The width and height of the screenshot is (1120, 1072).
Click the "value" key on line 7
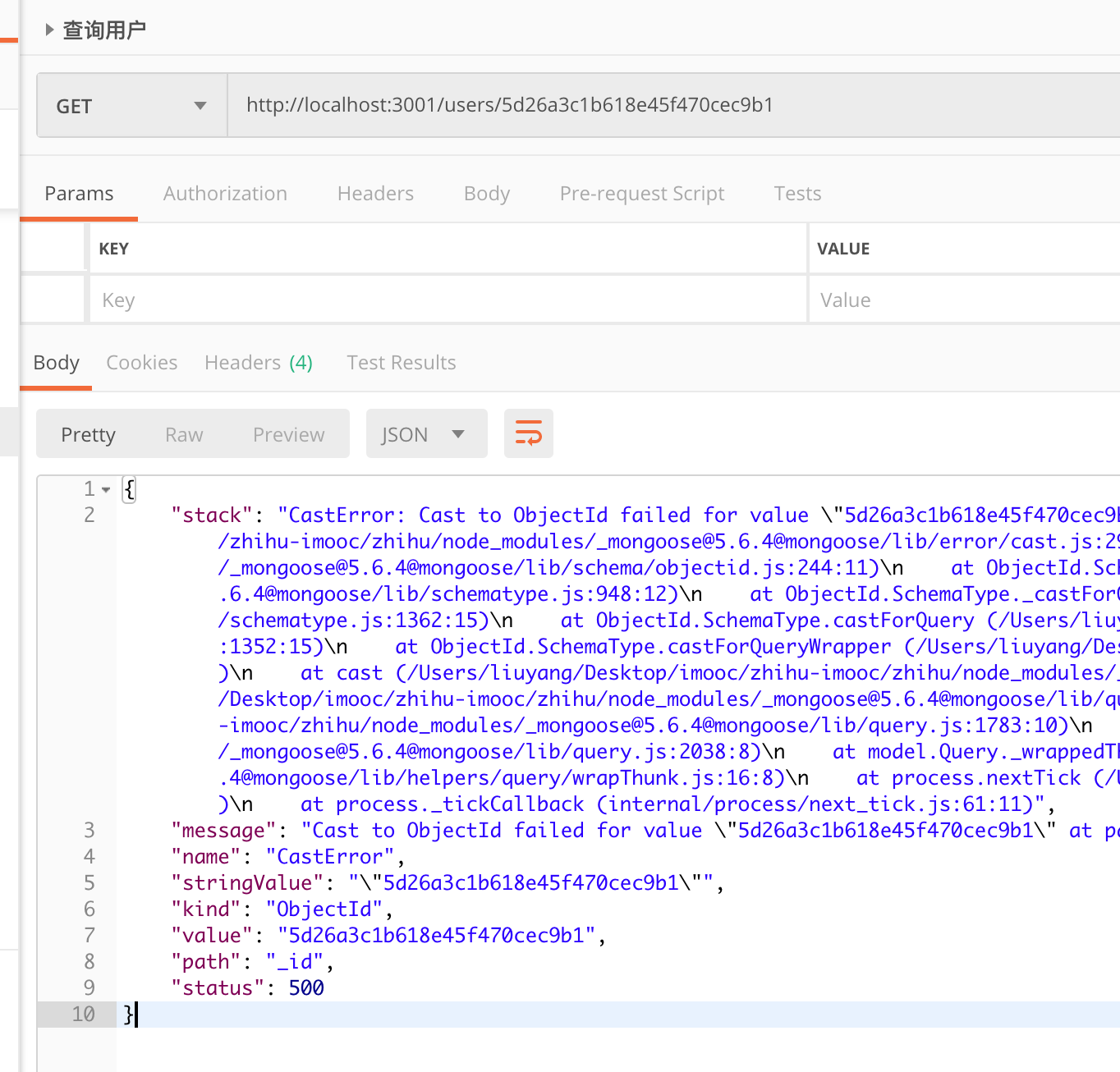coord(213,936)
